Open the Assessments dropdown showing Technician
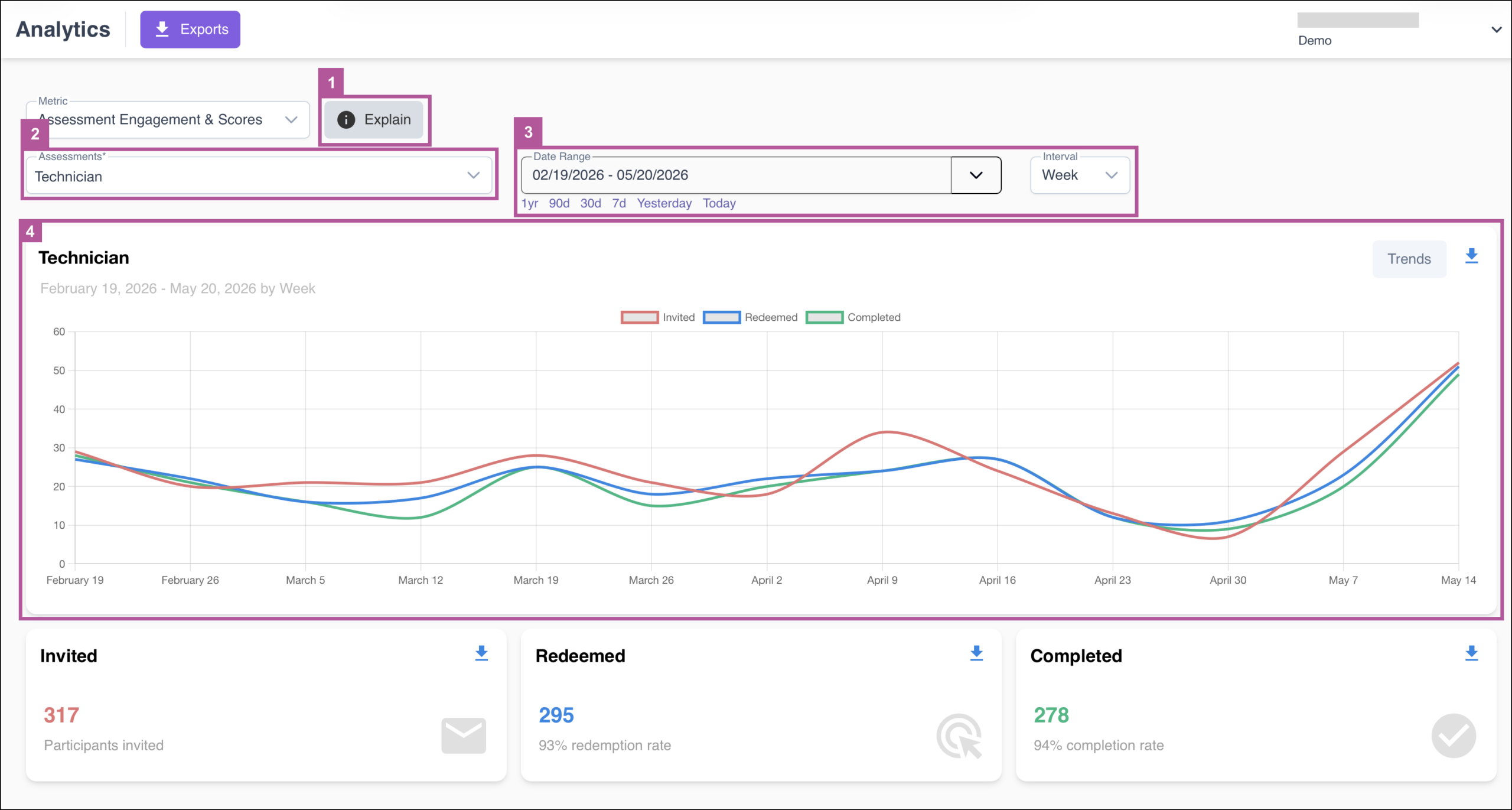 259,175
